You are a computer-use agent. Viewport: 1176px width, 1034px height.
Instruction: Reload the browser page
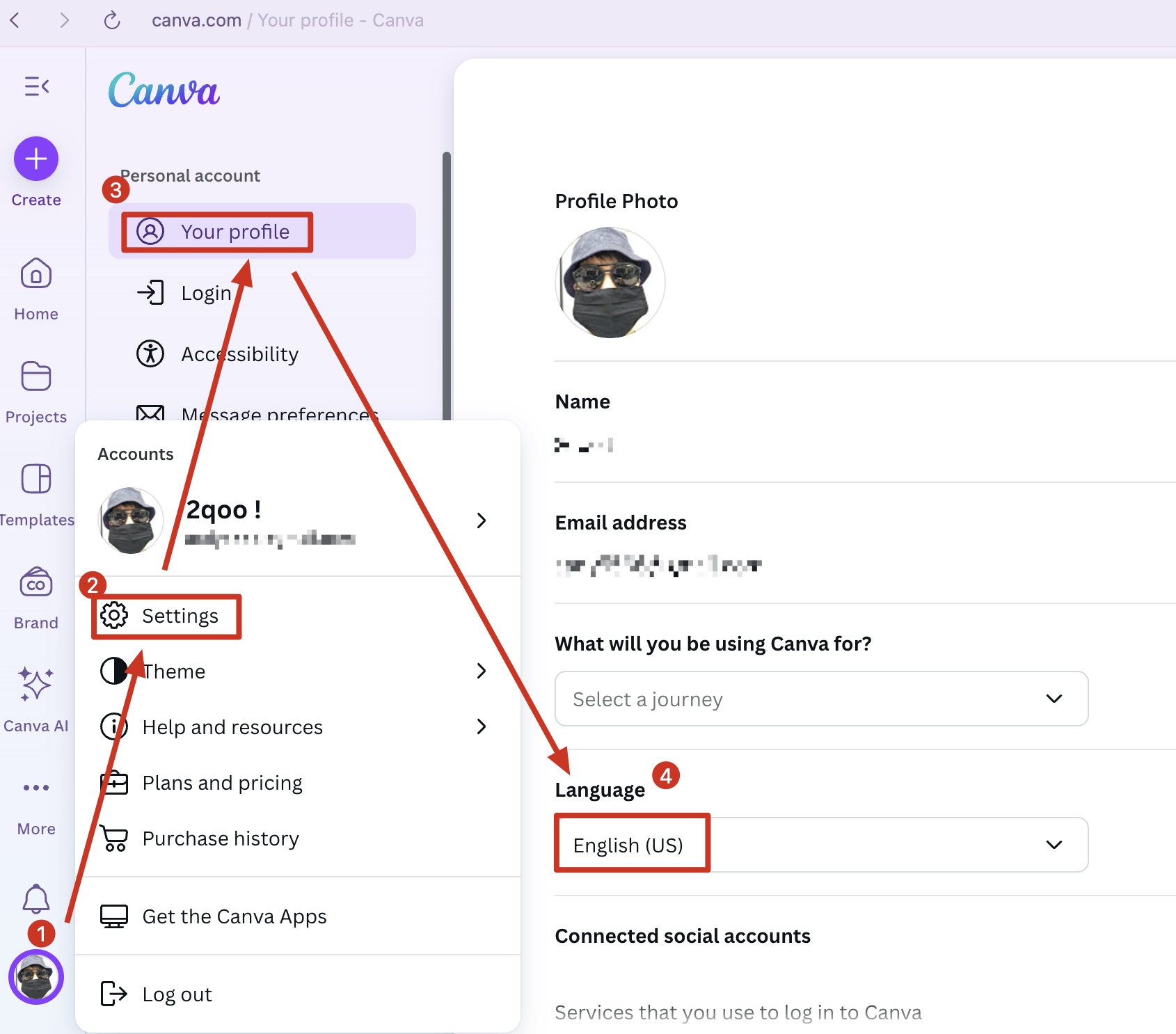click(x=112, y=21)
